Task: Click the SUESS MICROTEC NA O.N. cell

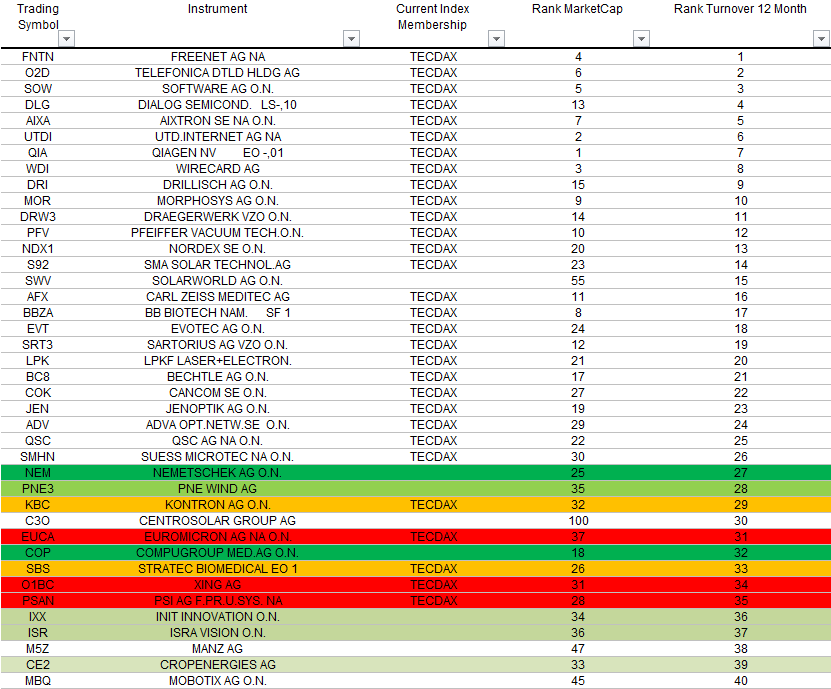Action: point(217,456)
